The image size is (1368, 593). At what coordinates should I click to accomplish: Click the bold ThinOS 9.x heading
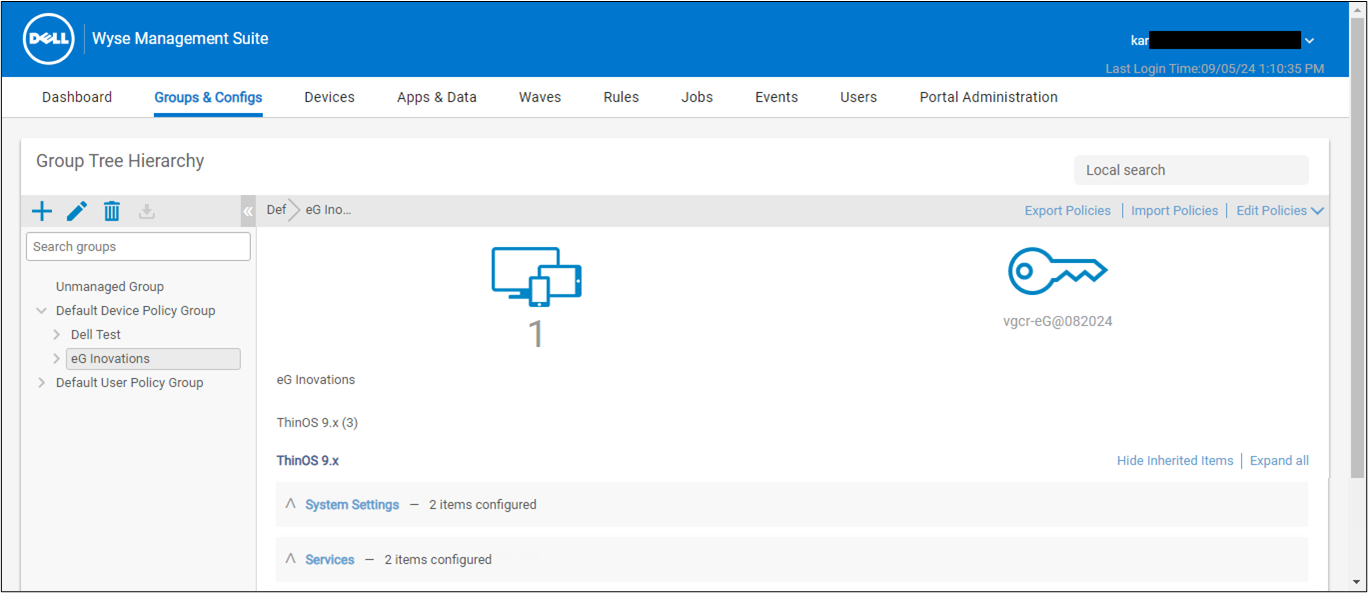tap(308, 461)
